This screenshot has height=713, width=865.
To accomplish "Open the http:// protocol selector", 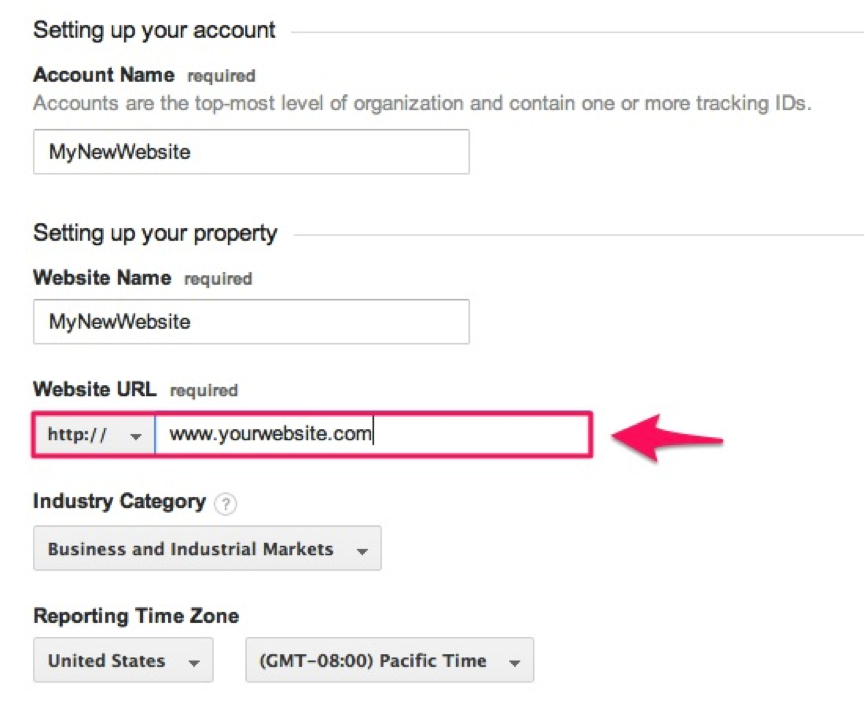I will 95,435.
